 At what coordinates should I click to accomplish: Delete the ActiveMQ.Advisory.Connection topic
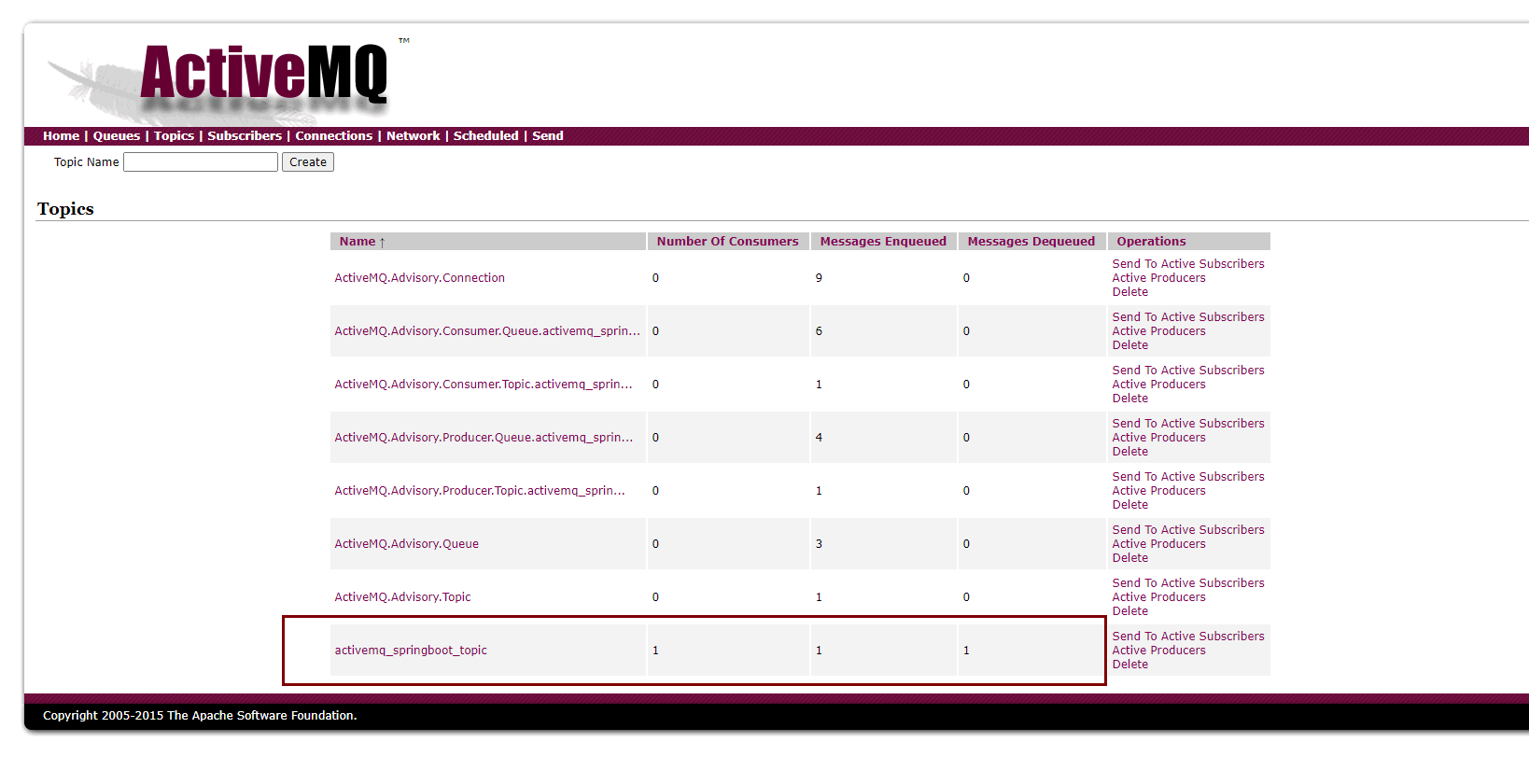click(x=1129, y=292)
